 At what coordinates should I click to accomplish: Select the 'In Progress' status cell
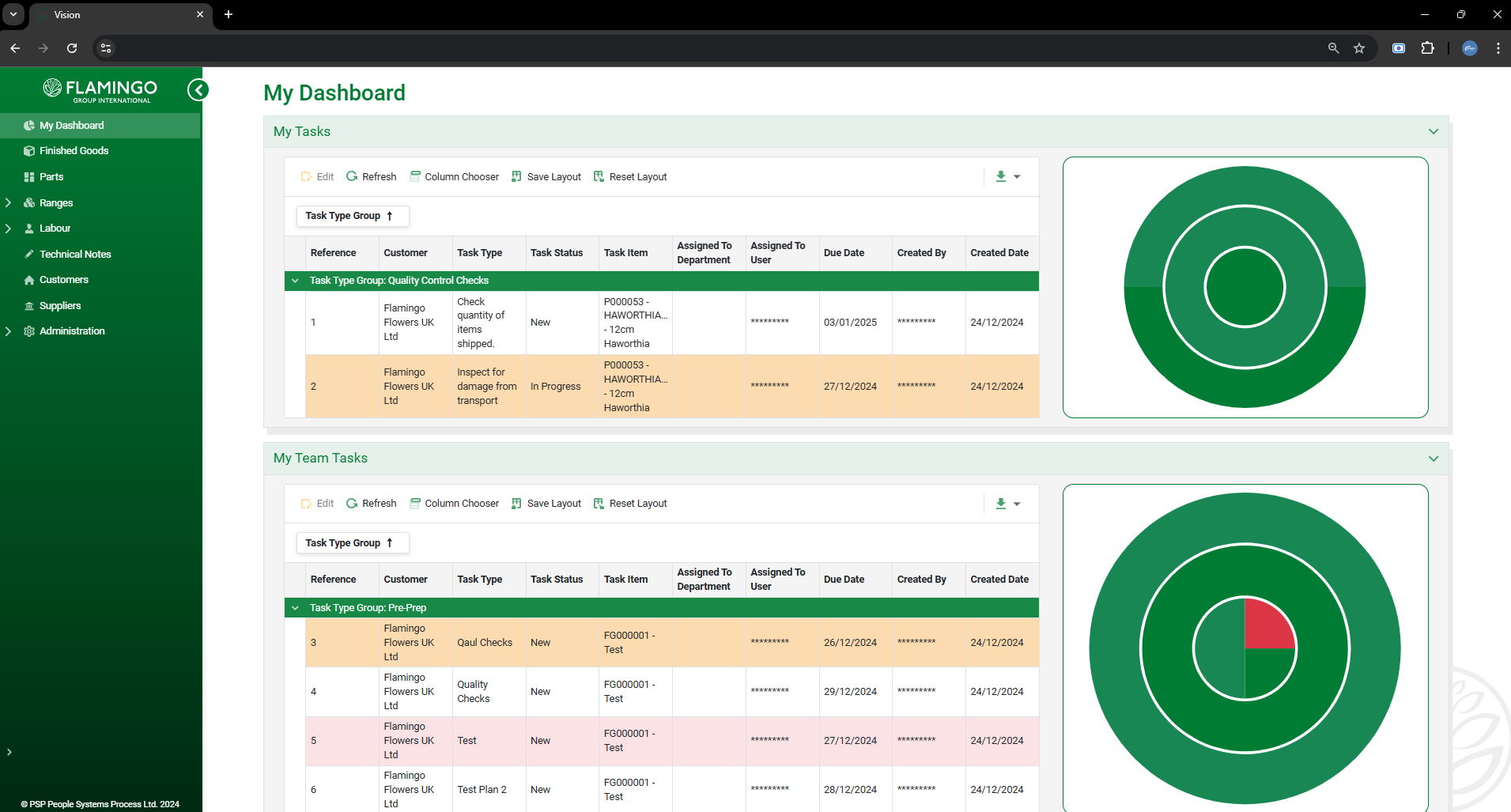coord(562,387)
